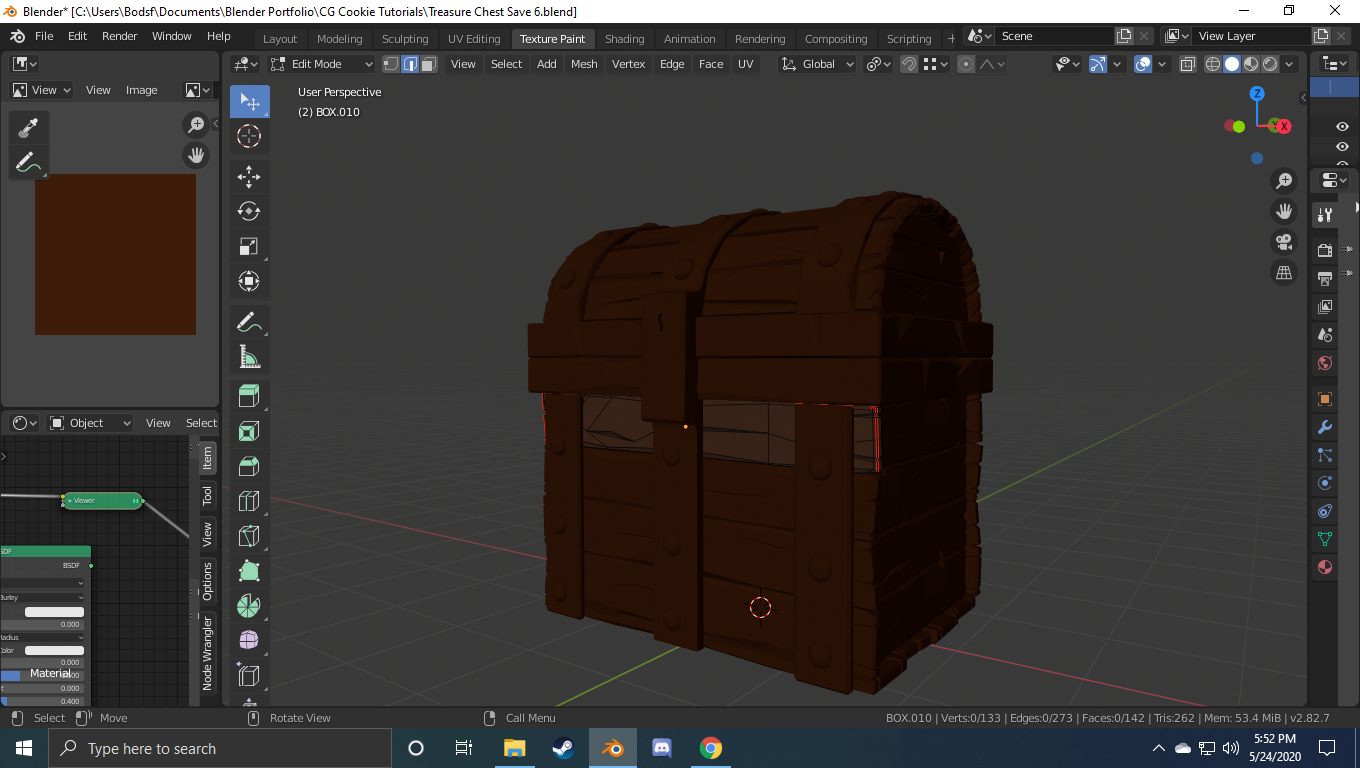Select the Move tool in the viewport toolbar
The image size is (1360, 768).
point(249,177)
